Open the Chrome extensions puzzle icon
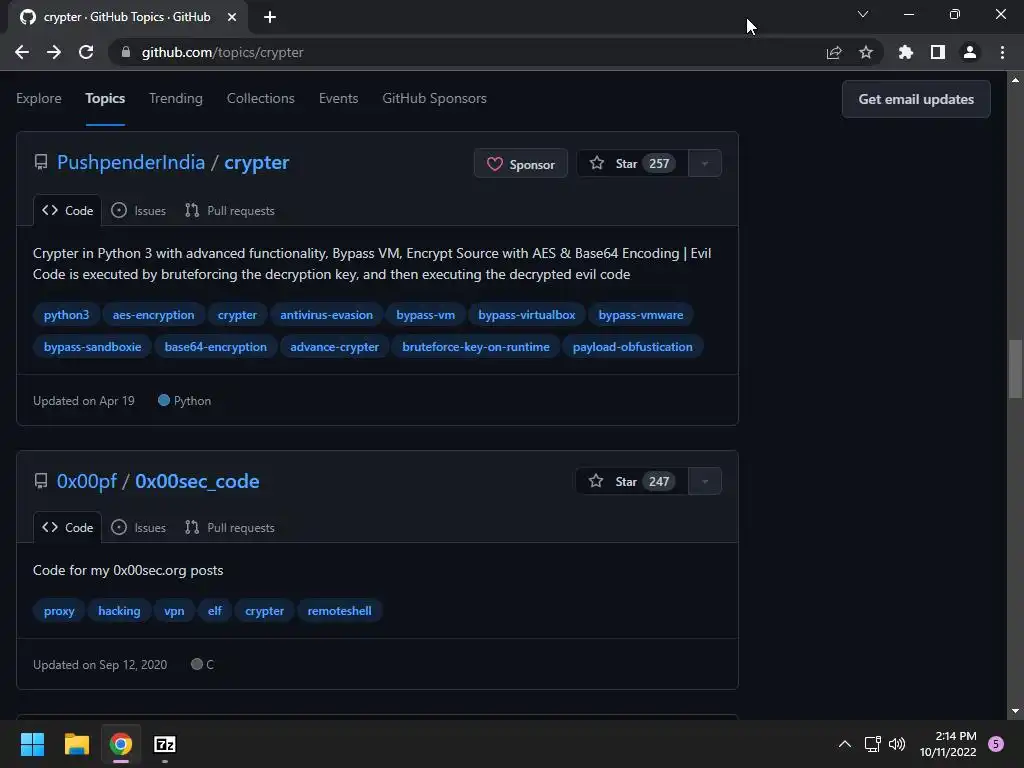1024x768 pixels. point(906,52)
